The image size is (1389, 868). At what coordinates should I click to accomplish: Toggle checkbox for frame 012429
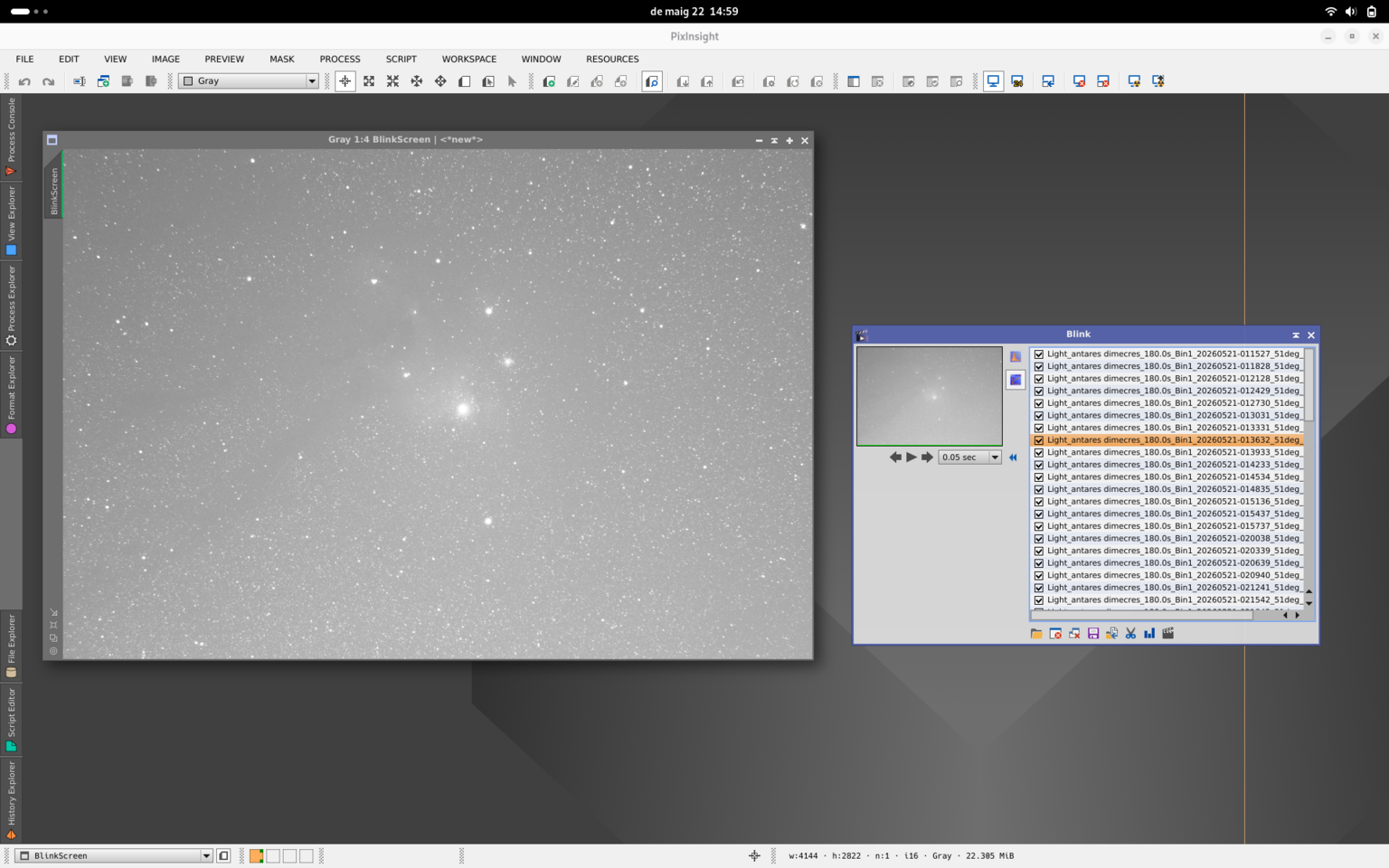(x=1039, y=391)
